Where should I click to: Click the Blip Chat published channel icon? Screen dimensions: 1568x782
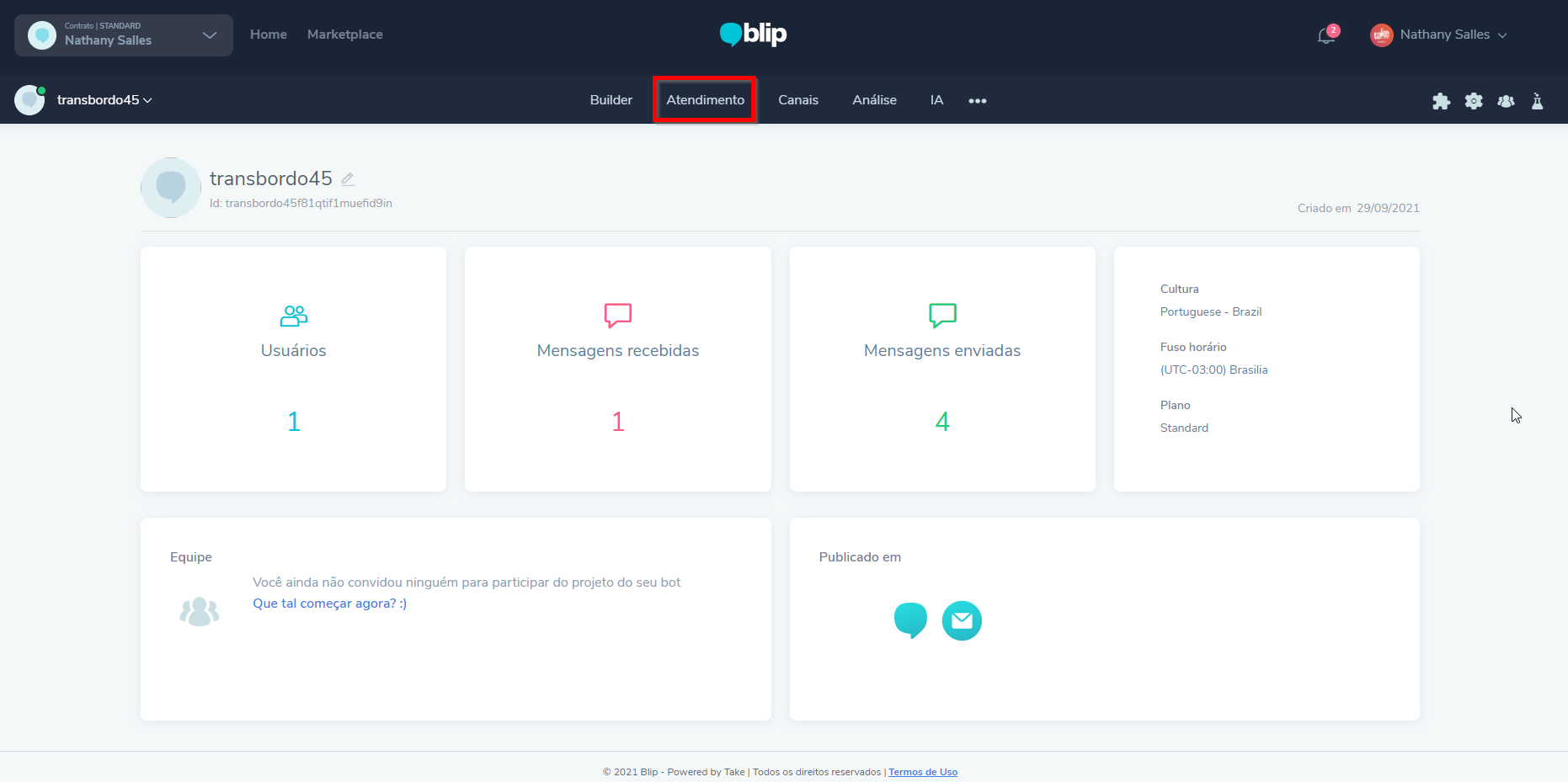[910, 620]
